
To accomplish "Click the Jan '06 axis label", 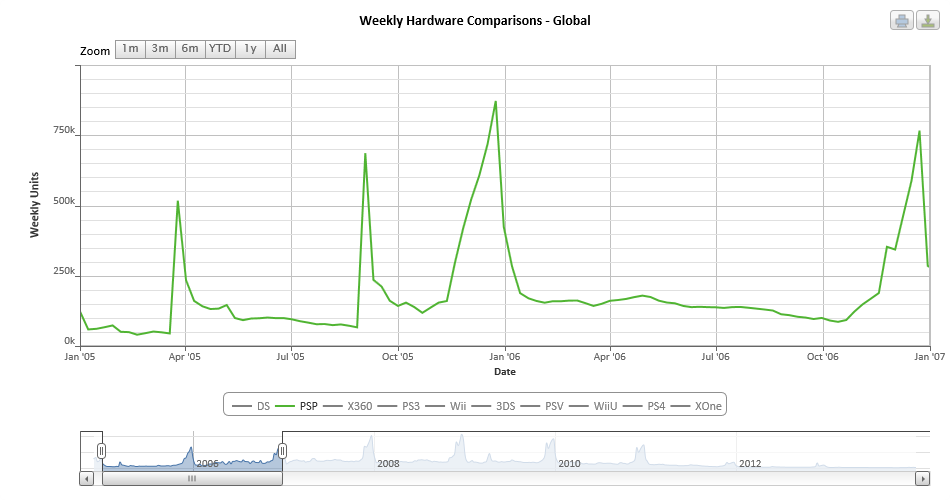I will tap(505, 357).
